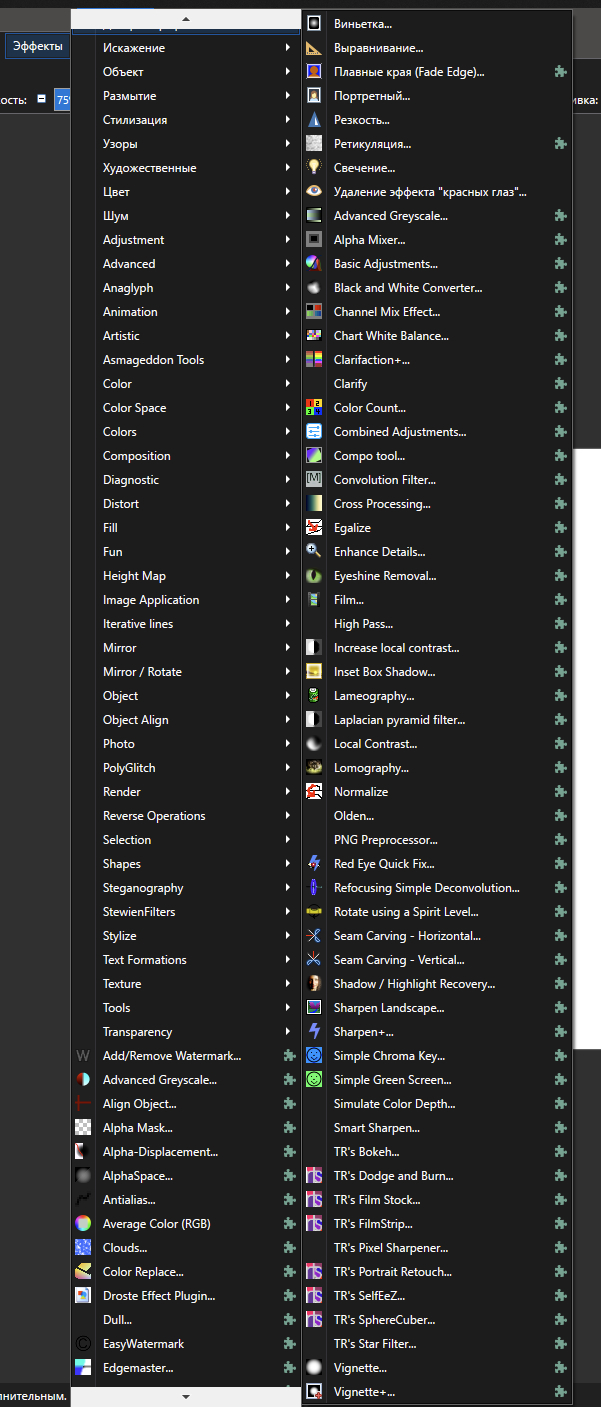Click the Clouds effect icon
This screenshot has width=601, height=1407.
[84, 1247]
